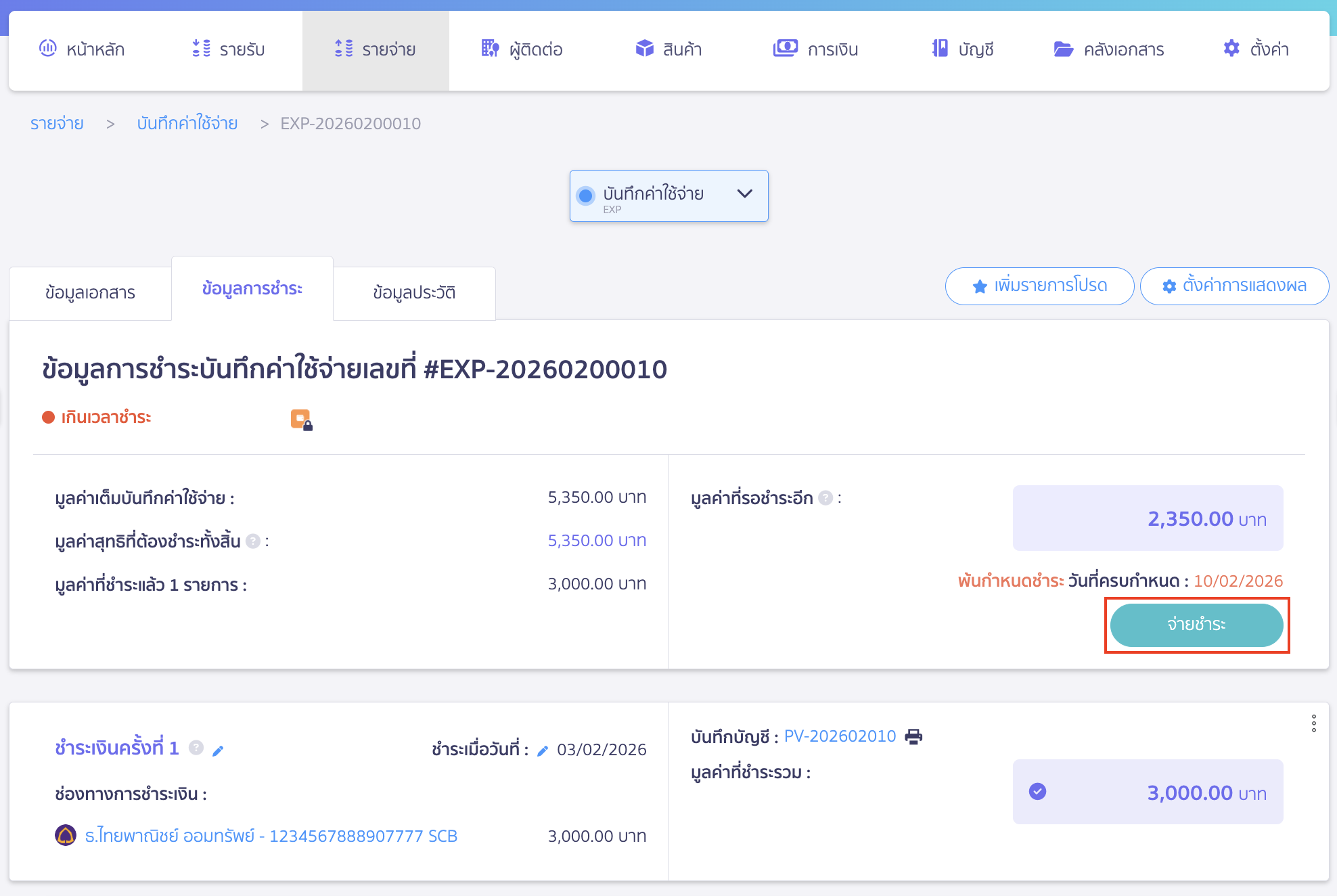Open the tooltip beside มูลค่าที่รอชำระอีก

point(825,498)
